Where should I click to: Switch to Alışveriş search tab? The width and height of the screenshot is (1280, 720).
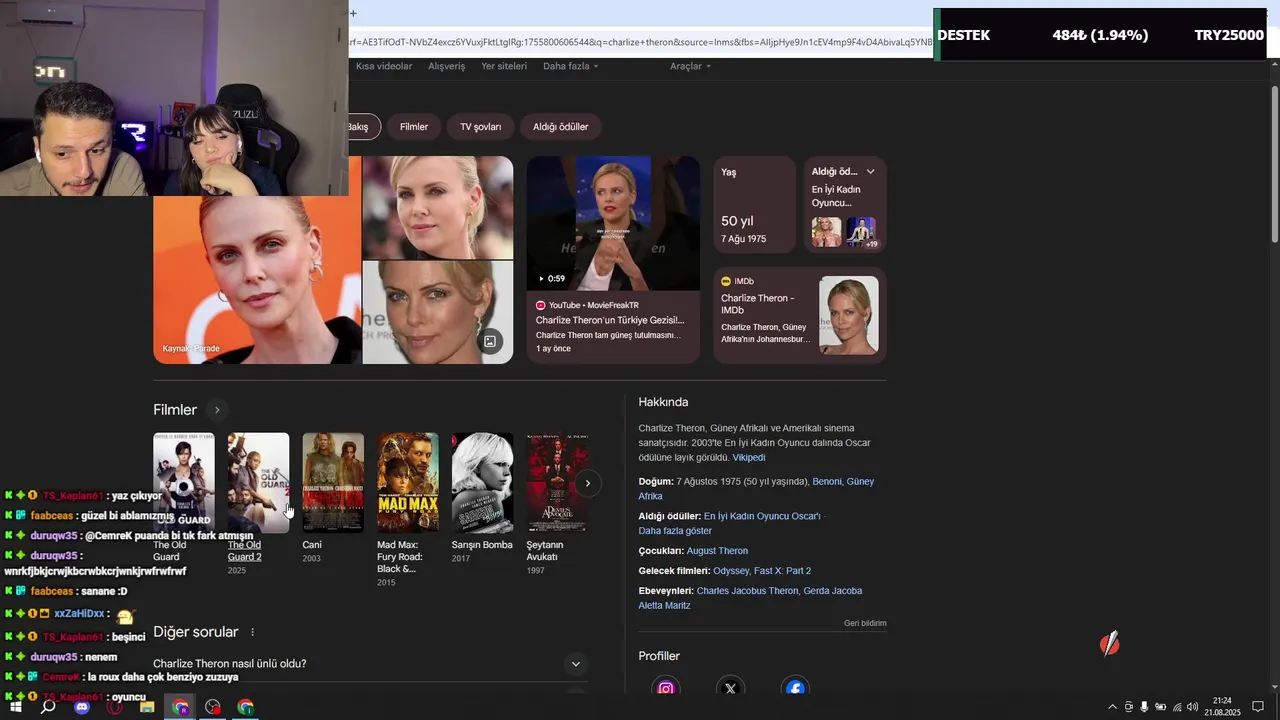(447, 66)
